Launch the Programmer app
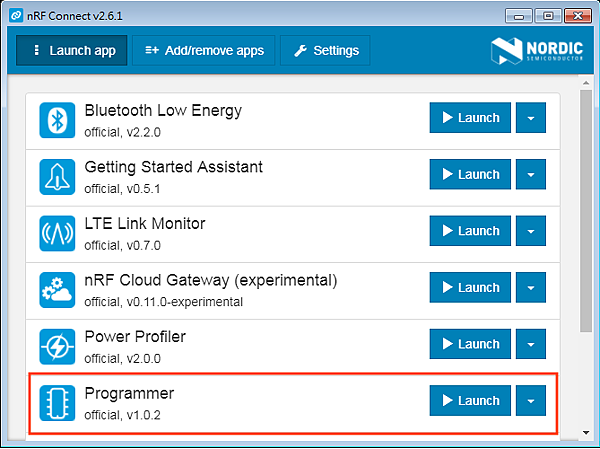Screen dimensions: 600x449 point(470,401)
